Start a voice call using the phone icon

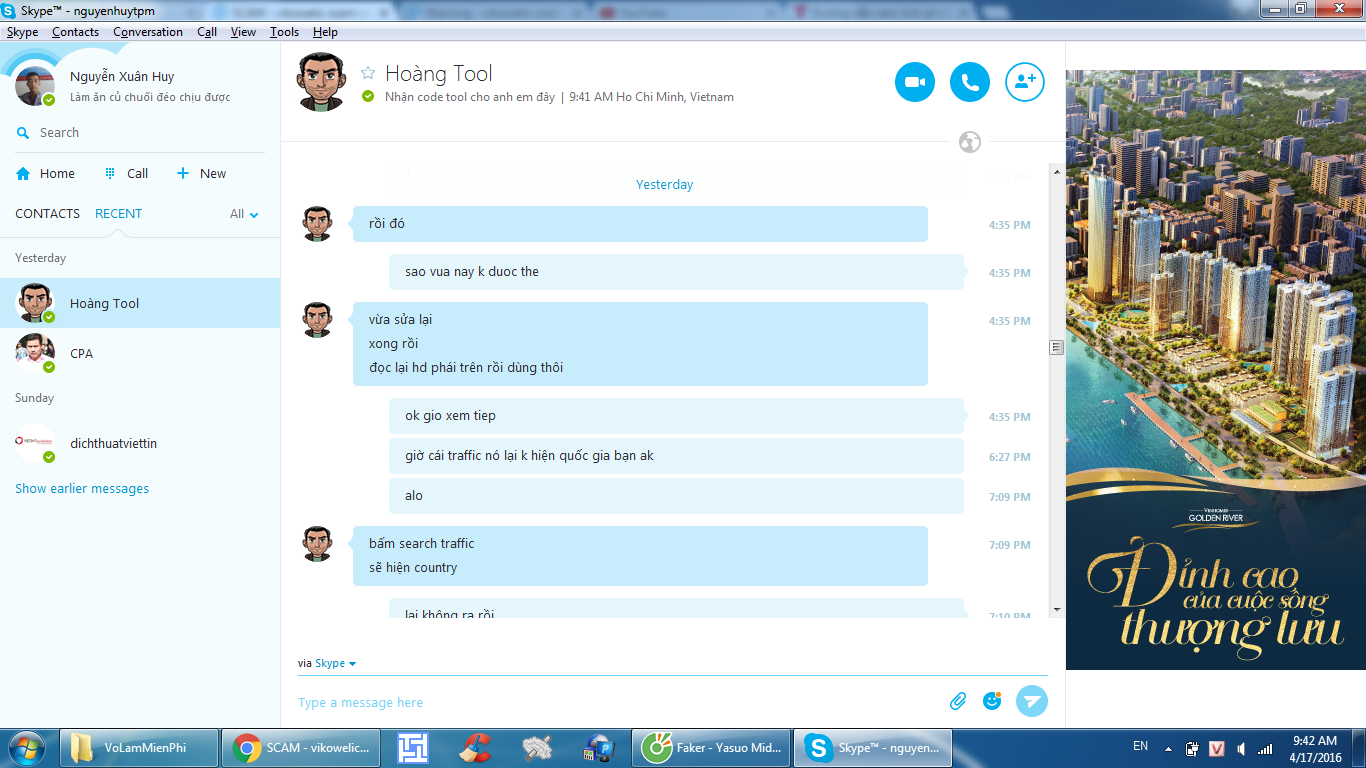pos(970,82)
